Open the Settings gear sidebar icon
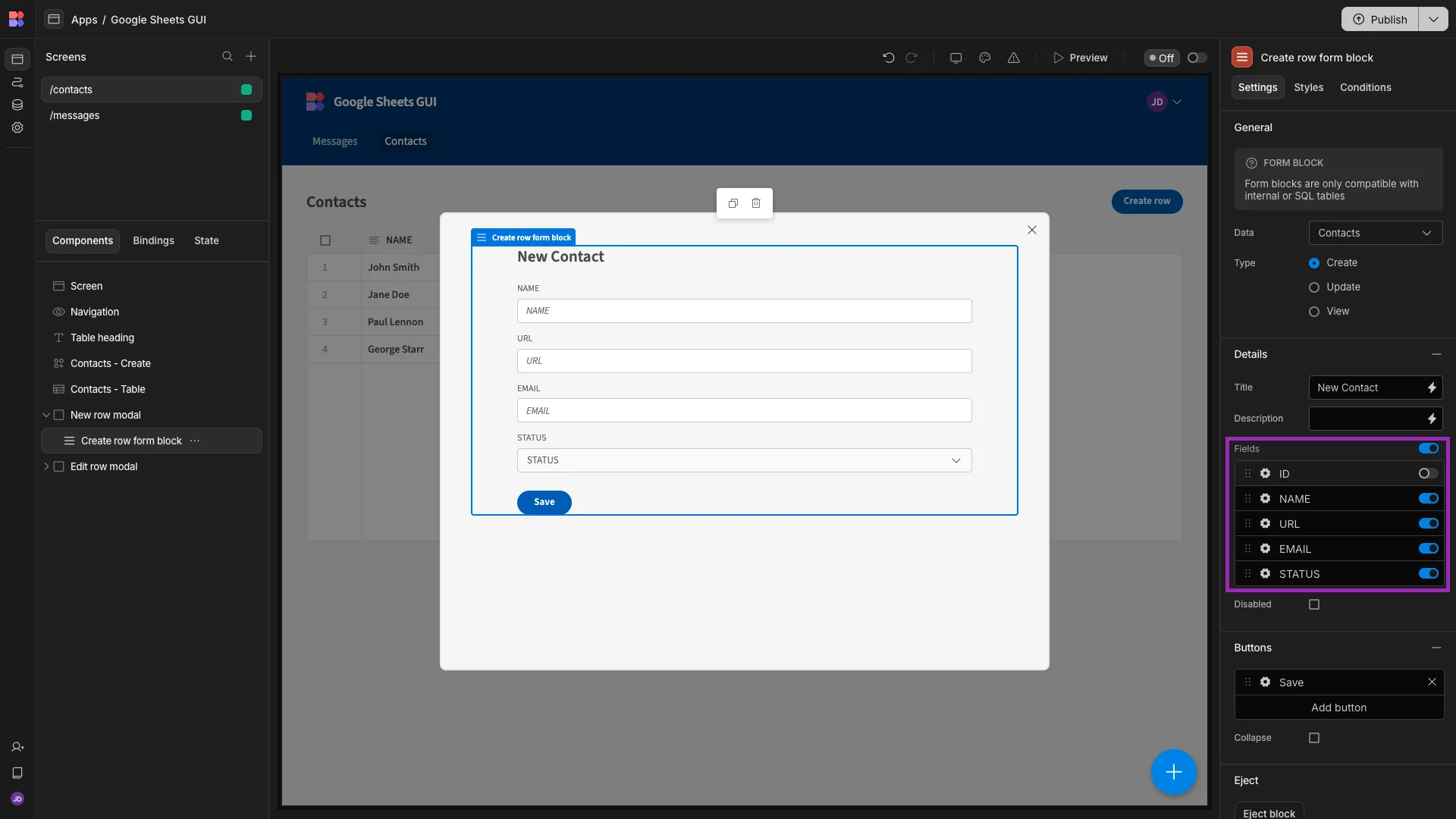Viewport: 1456px width, 819px height. click(x=17, y=127)
